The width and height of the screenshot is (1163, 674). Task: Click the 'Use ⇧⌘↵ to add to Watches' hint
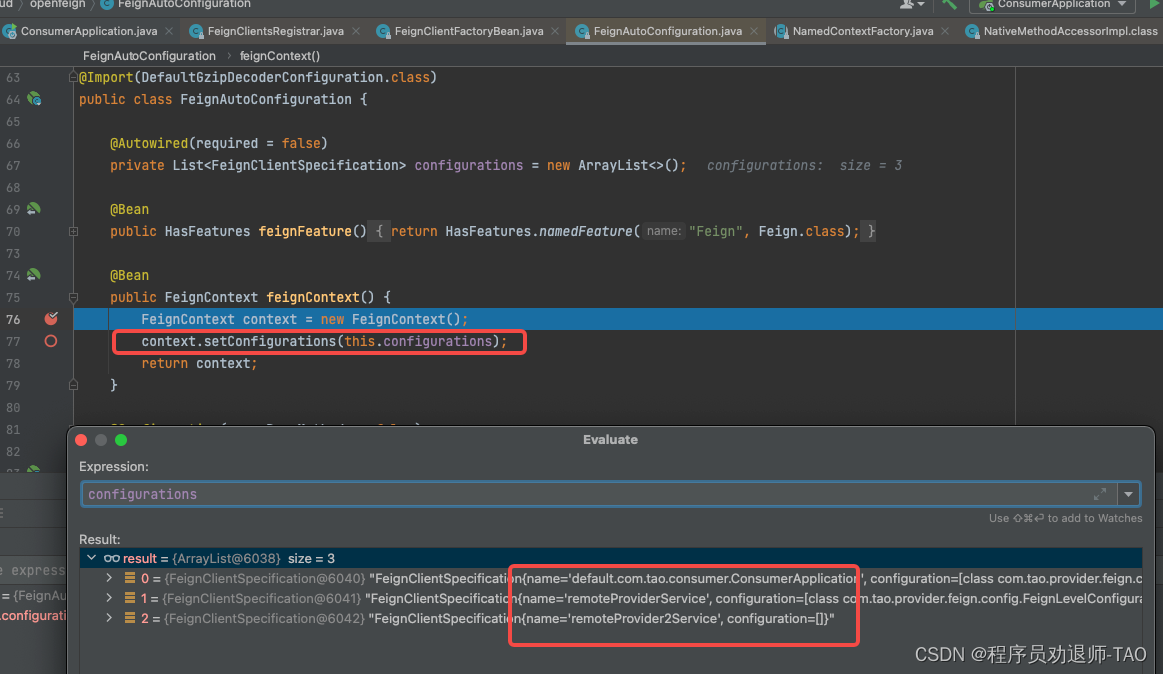(1065, 518)
